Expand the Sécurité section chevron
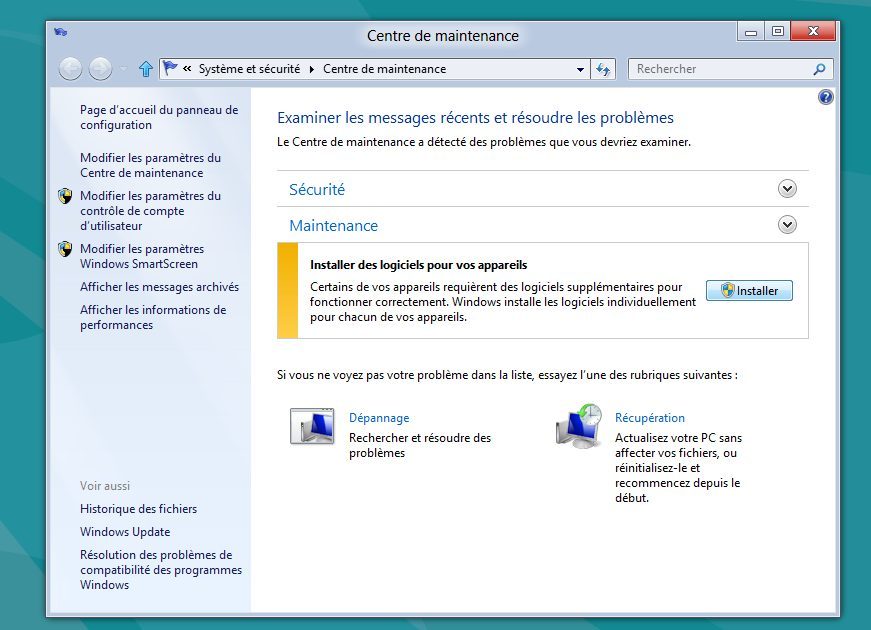This screenshot has width=871, height=630. click(x=787, y=189)
